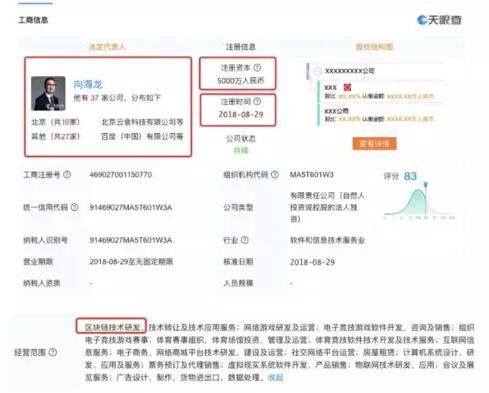
Task: Click the 存续 company status text
Action: (x=241, y=151)
